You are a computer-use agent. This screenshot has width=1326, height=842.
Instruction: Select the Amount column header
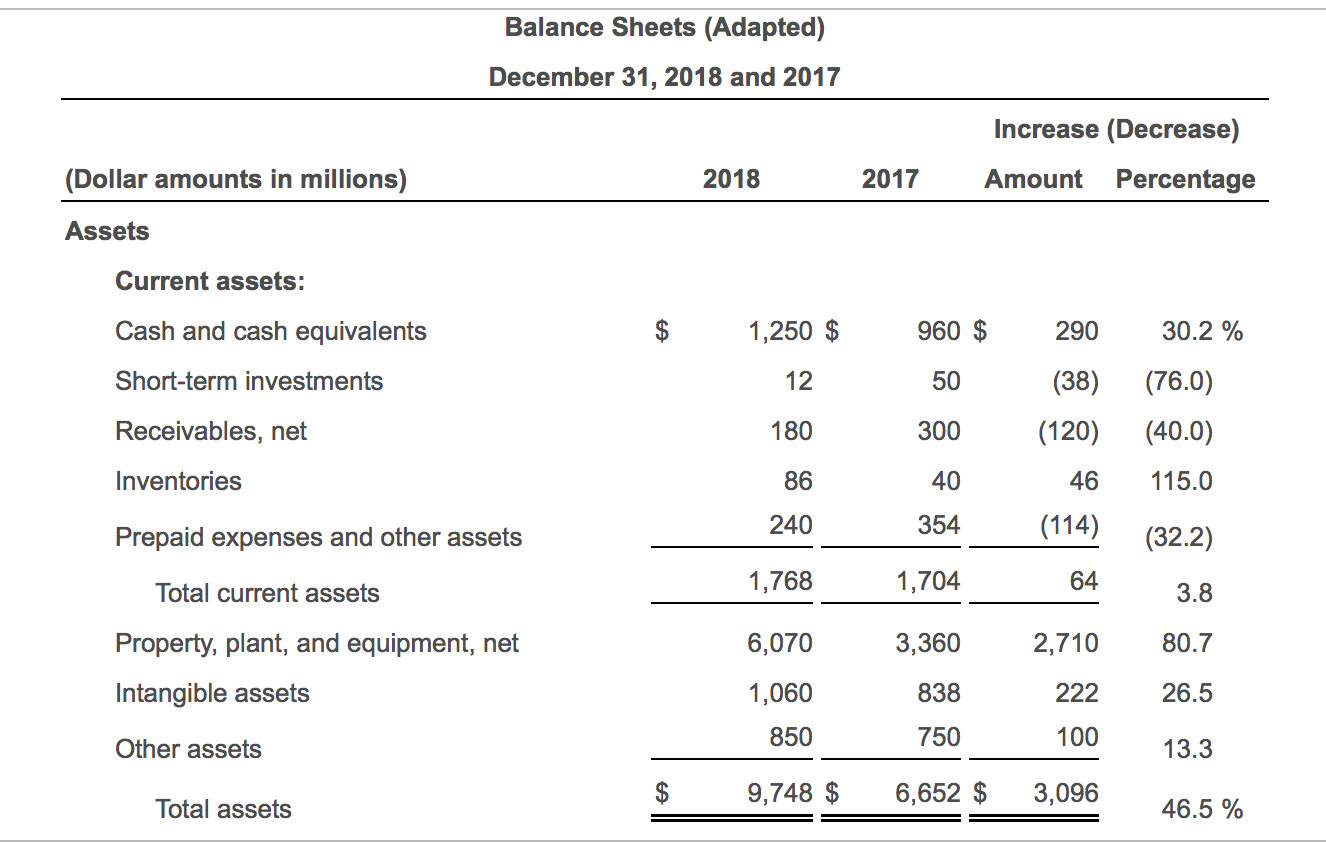1034,179
